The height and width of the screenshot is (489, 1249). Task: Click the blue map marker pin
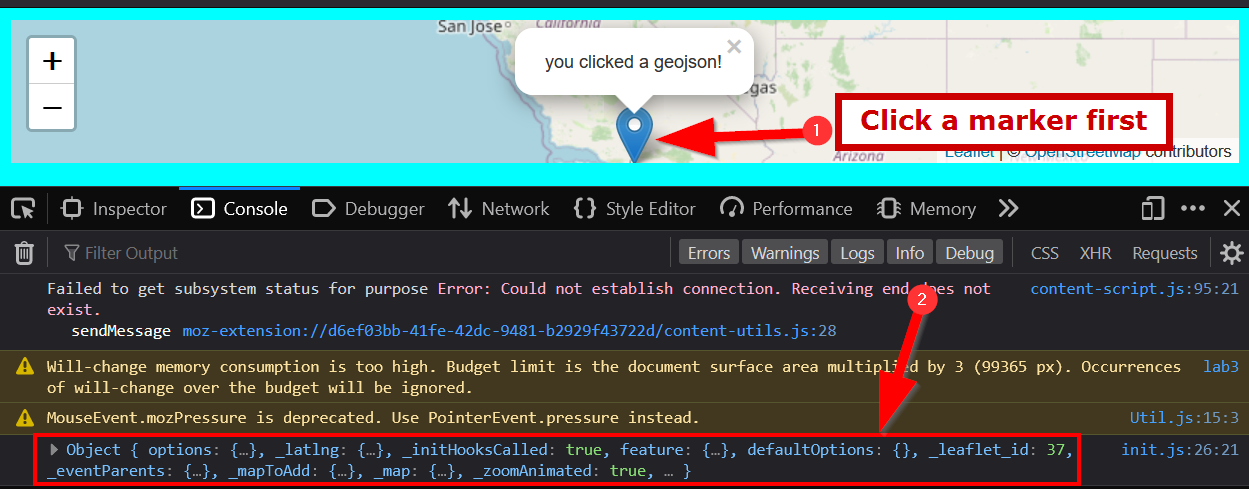[634, 132]
